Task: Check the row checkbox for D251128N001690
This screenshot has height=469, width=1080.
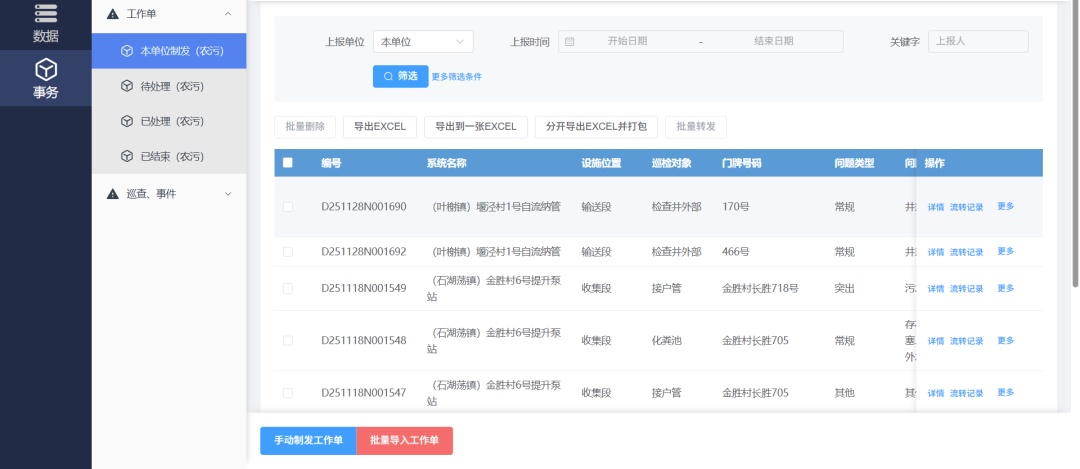Action: (x=288, y=207)
